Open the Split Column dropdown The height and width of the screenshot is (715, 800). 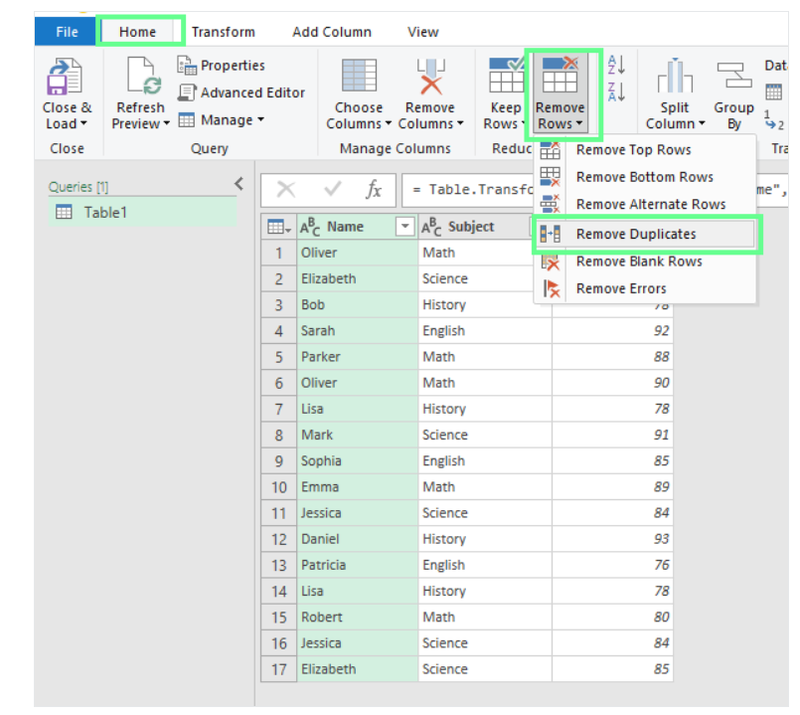click(x=702, y=124)
